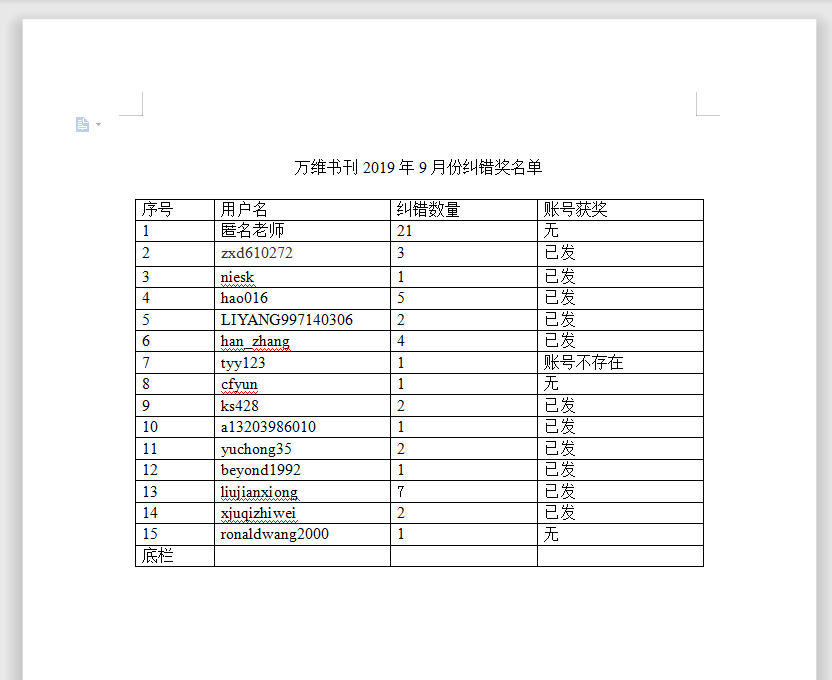
Task: Click the count 21 for 匿名老师
Action: tap(405, 231)
